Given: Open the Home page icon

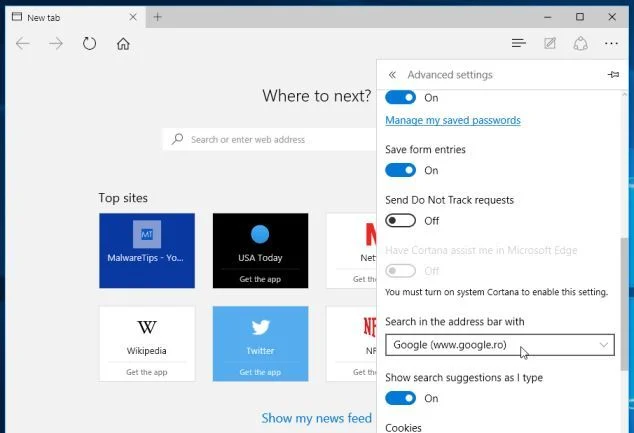Looking at the screenshot, I should click(x=123, y=43).
